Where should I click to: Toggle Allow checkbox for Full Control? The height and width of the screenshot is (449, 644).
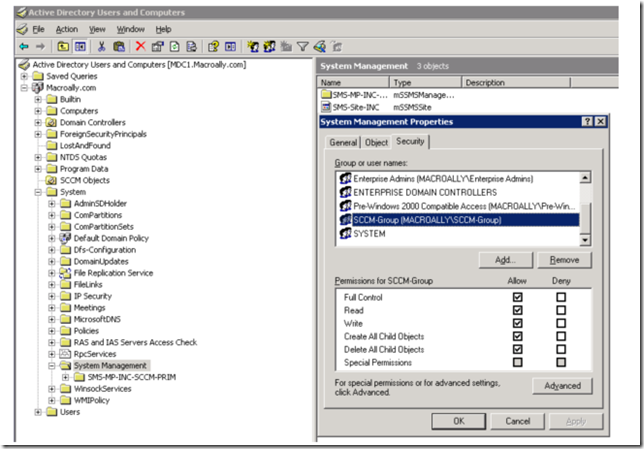pos(516,297)
